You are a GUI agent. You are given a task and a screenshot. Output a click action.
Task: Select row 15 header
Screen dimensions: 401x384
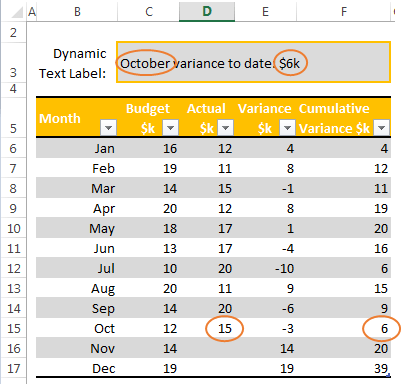coord(13,328)
